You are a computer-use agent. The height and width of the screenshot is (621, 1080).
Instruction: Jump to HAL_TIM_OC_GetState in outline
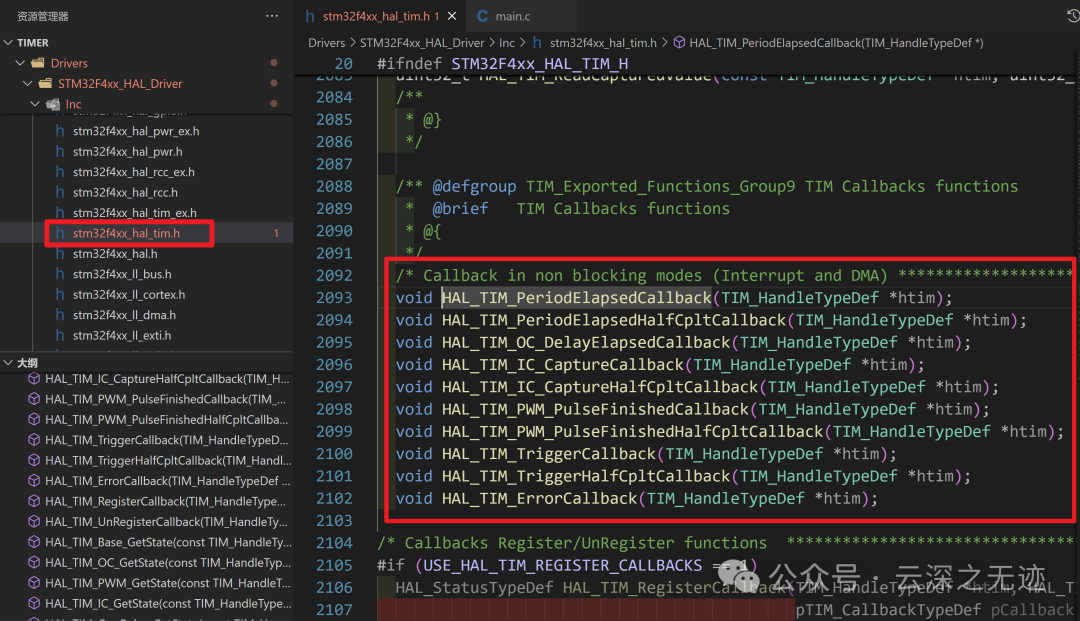click(168, 562)
